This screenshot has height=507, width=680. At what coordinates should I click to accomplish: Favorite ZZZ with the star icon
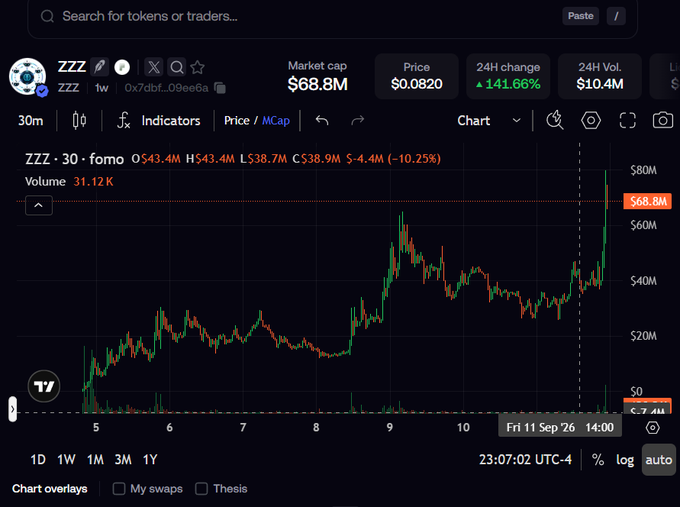pos(197,67)
